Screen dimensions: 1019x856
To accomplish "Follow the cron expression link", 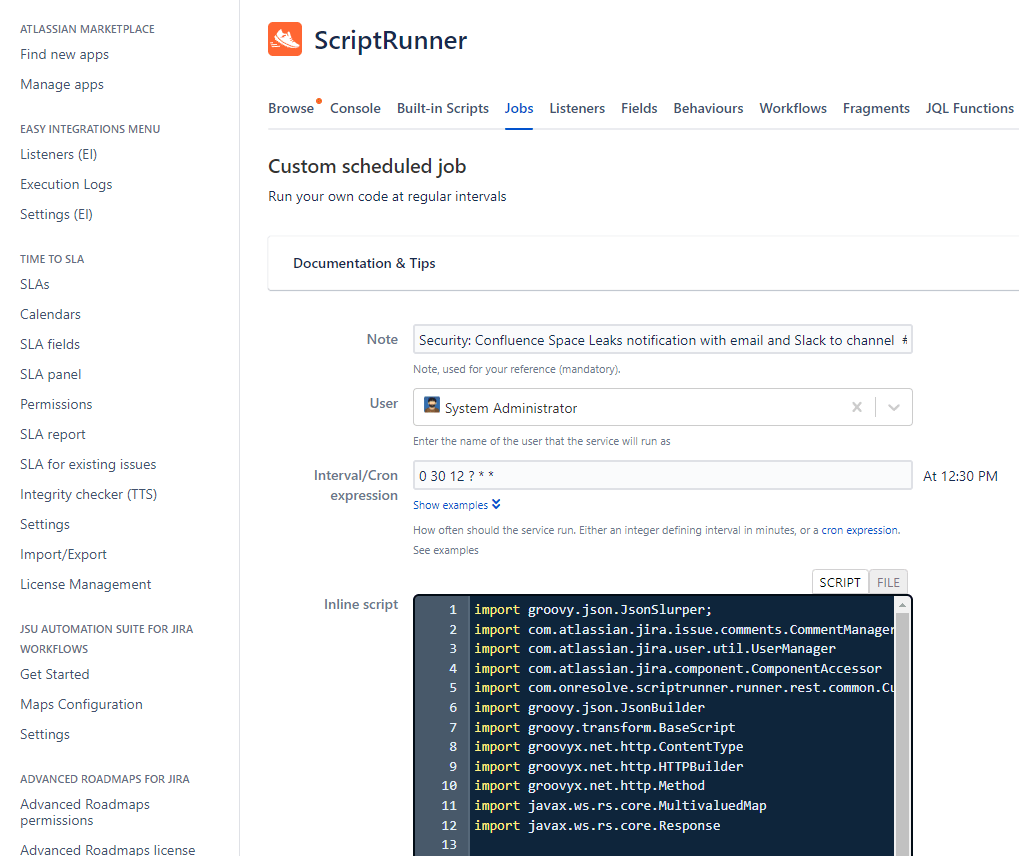I will point(859,530).
